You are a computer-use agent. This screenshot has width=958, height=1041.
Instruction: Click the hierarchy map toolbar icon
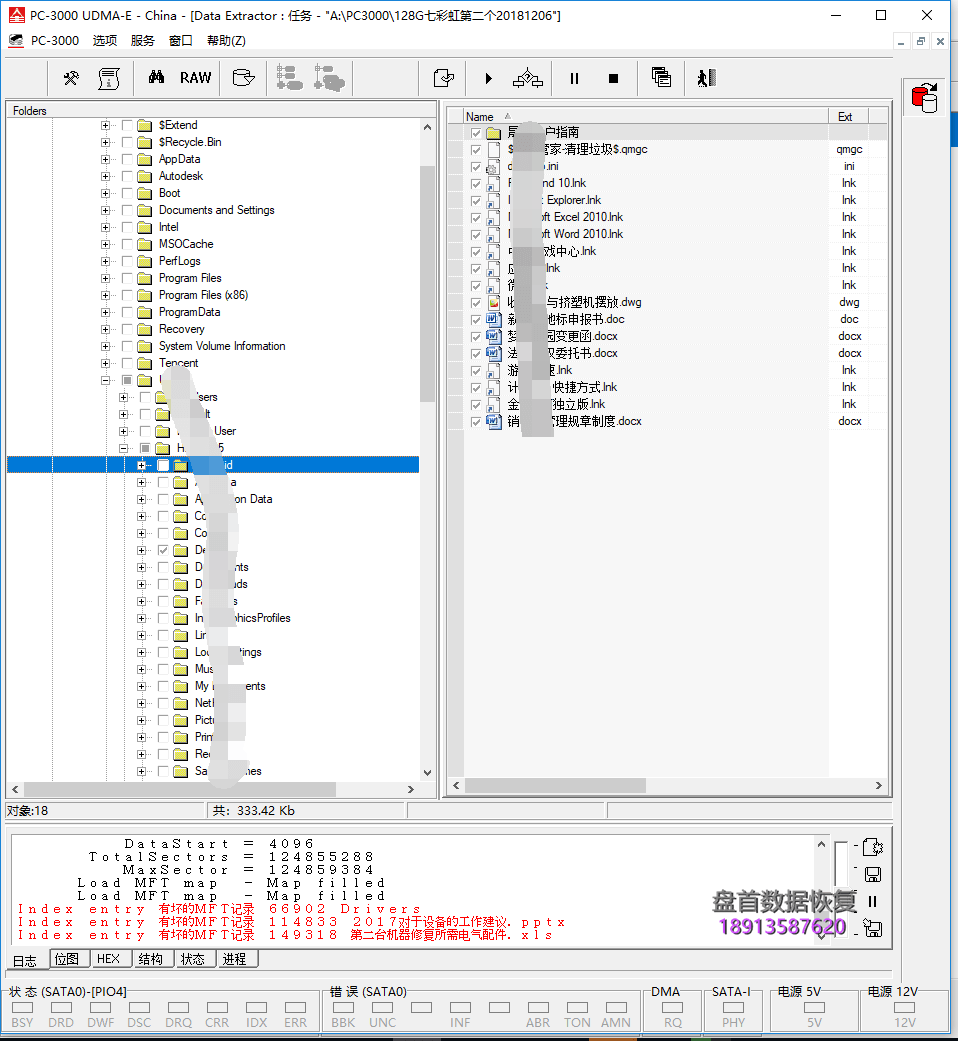[x=528, y=78]
